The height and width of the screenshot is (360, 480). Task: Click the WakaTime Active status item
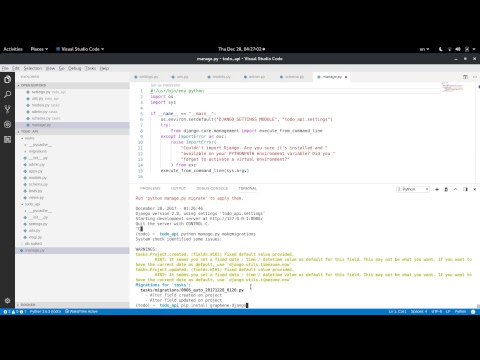82,312
